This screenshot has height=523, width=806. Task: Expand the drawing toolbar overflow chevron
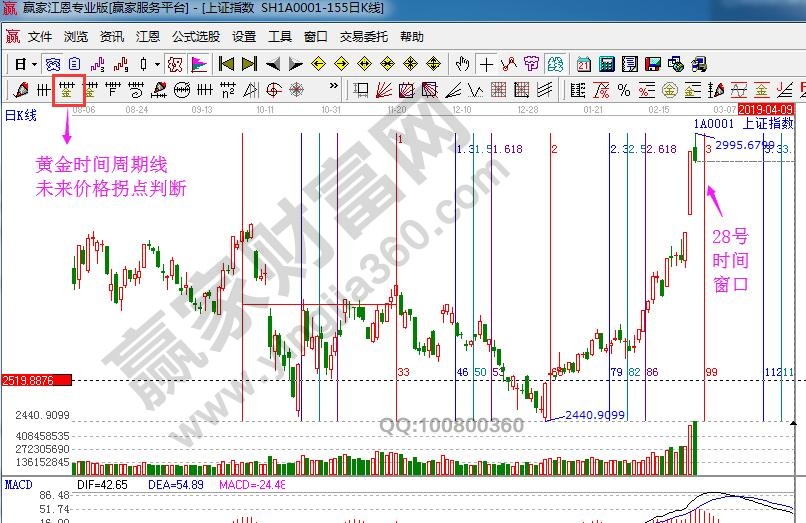click(x=334, y=88)
